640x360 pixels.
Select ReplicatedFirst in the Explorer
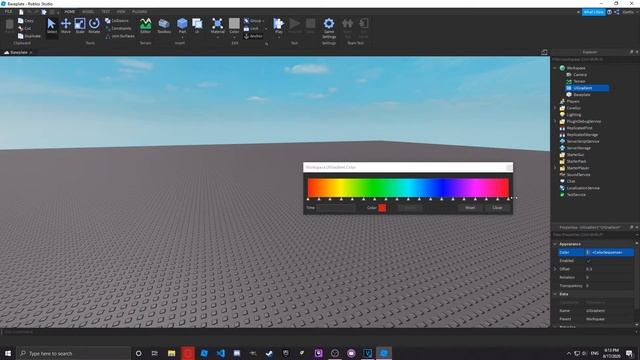tap(576, 128)
